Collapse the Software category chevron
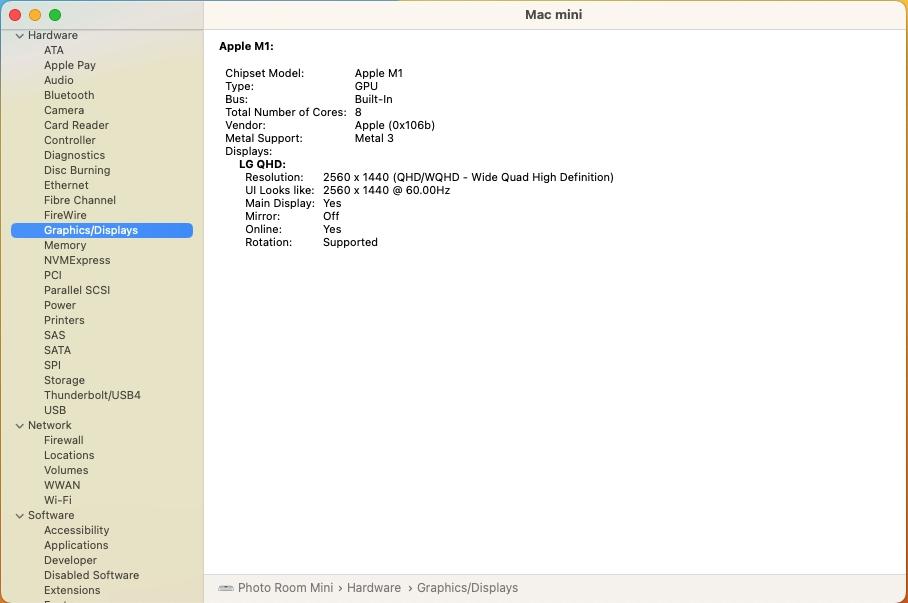The image size is (908, 603). click(x=19, y=516)
